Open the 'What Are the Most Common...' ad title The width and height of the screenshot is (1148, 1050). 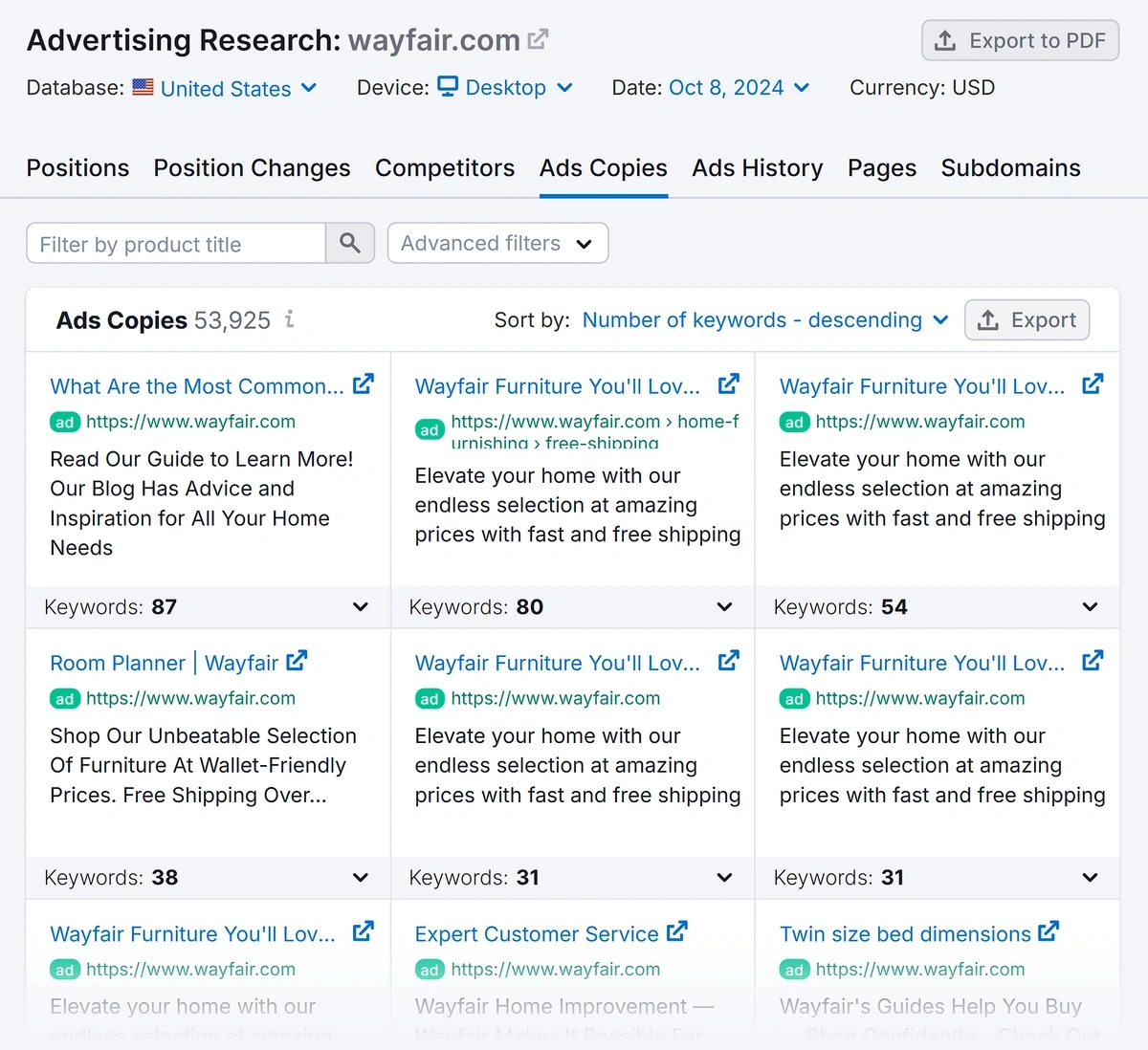[197, 386]
